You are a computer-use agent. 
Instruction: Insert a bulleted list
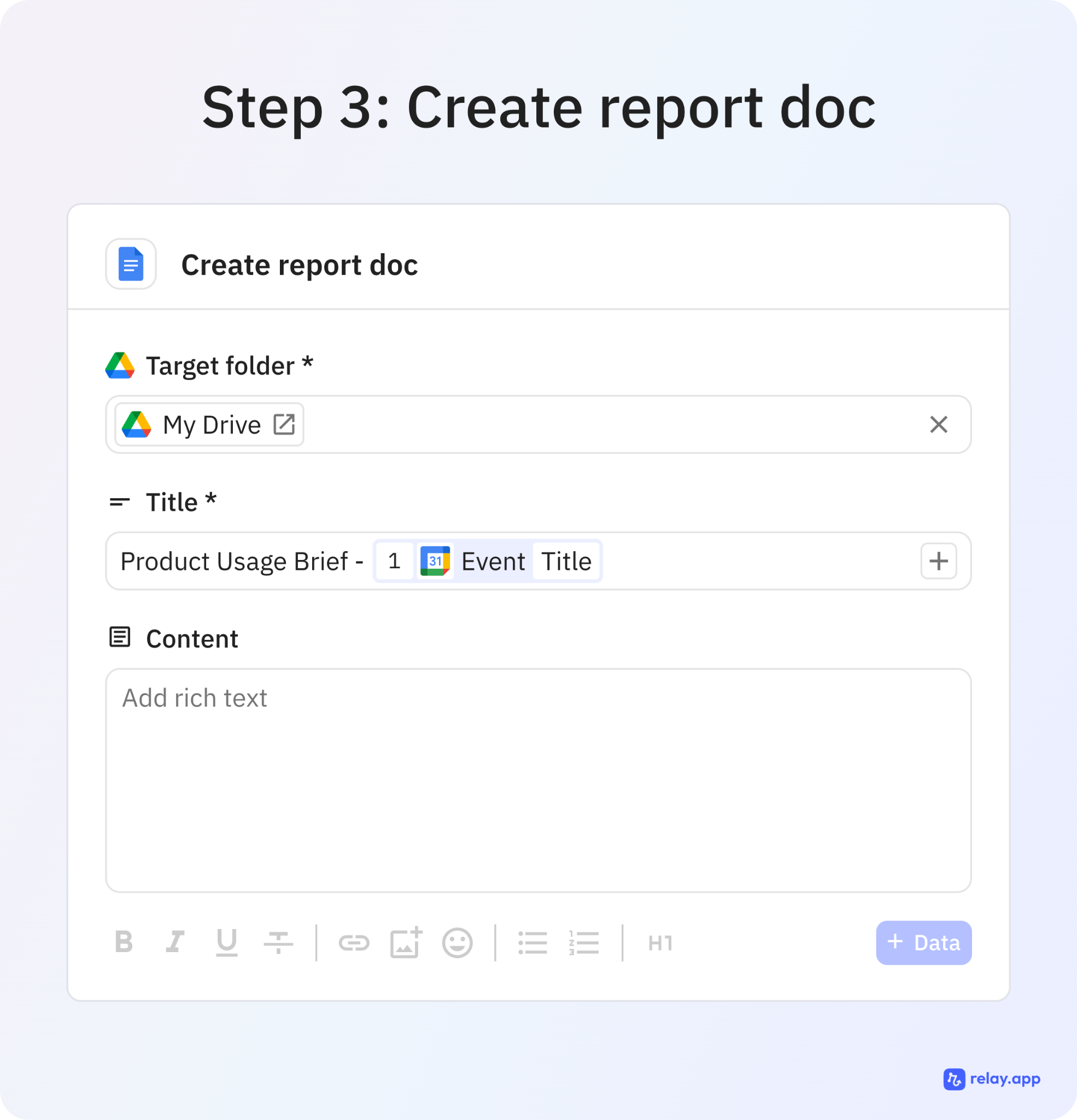coord(532,942)
